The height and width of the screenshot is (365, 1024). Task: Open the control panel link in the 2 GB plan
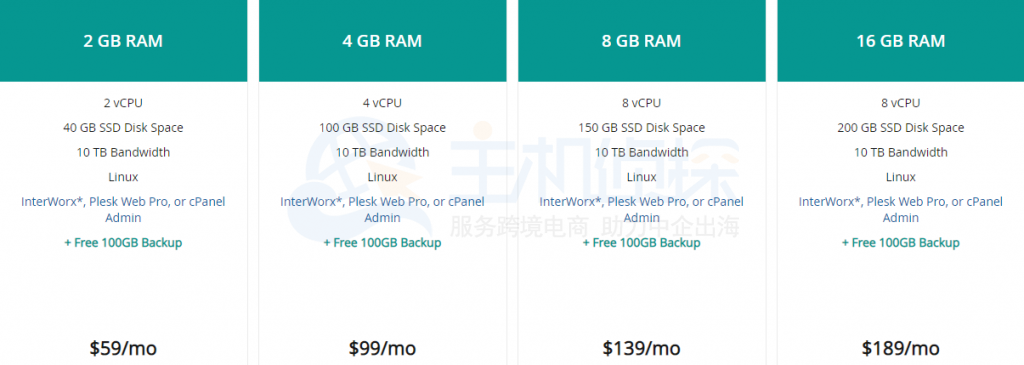pos(123,210)
